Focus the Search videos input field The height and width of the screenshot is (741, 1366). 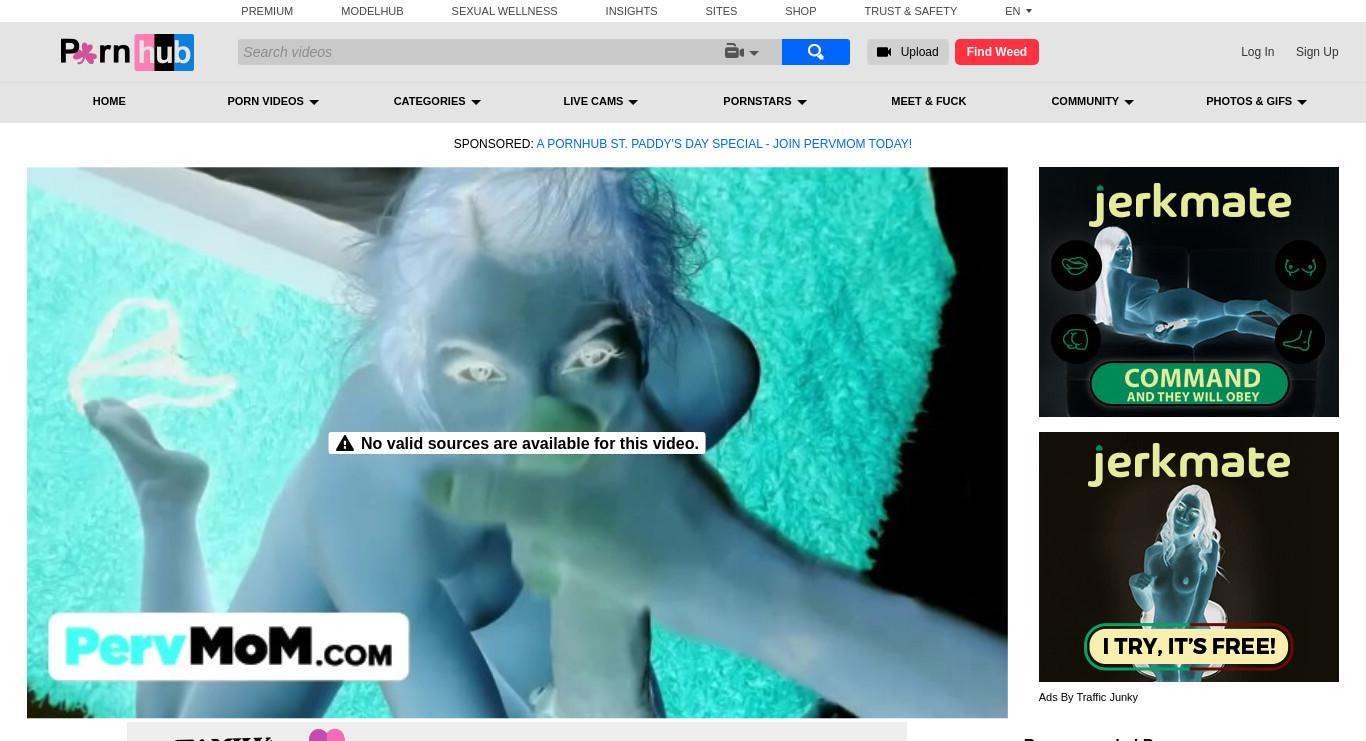point(480,52)
